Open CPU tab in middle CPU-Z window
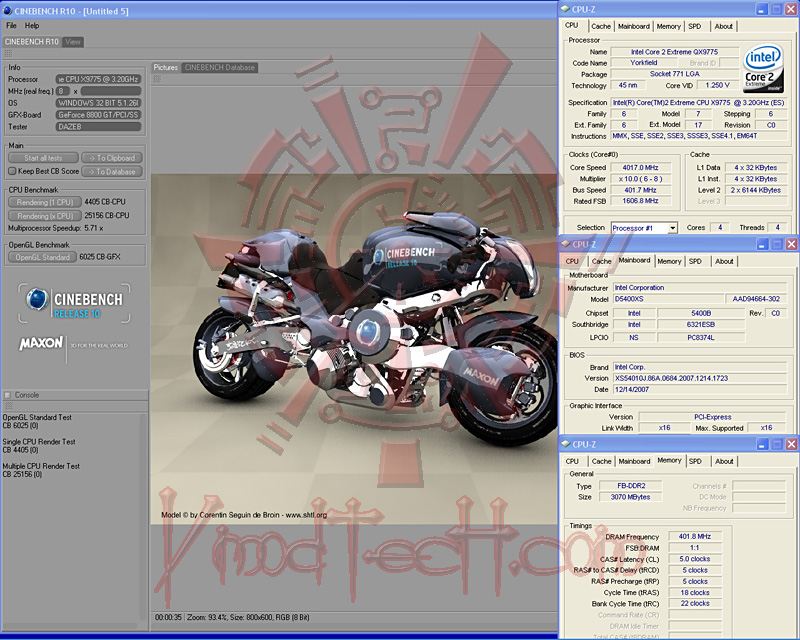Viewport: 800px width, 640px height. (572, 261)
